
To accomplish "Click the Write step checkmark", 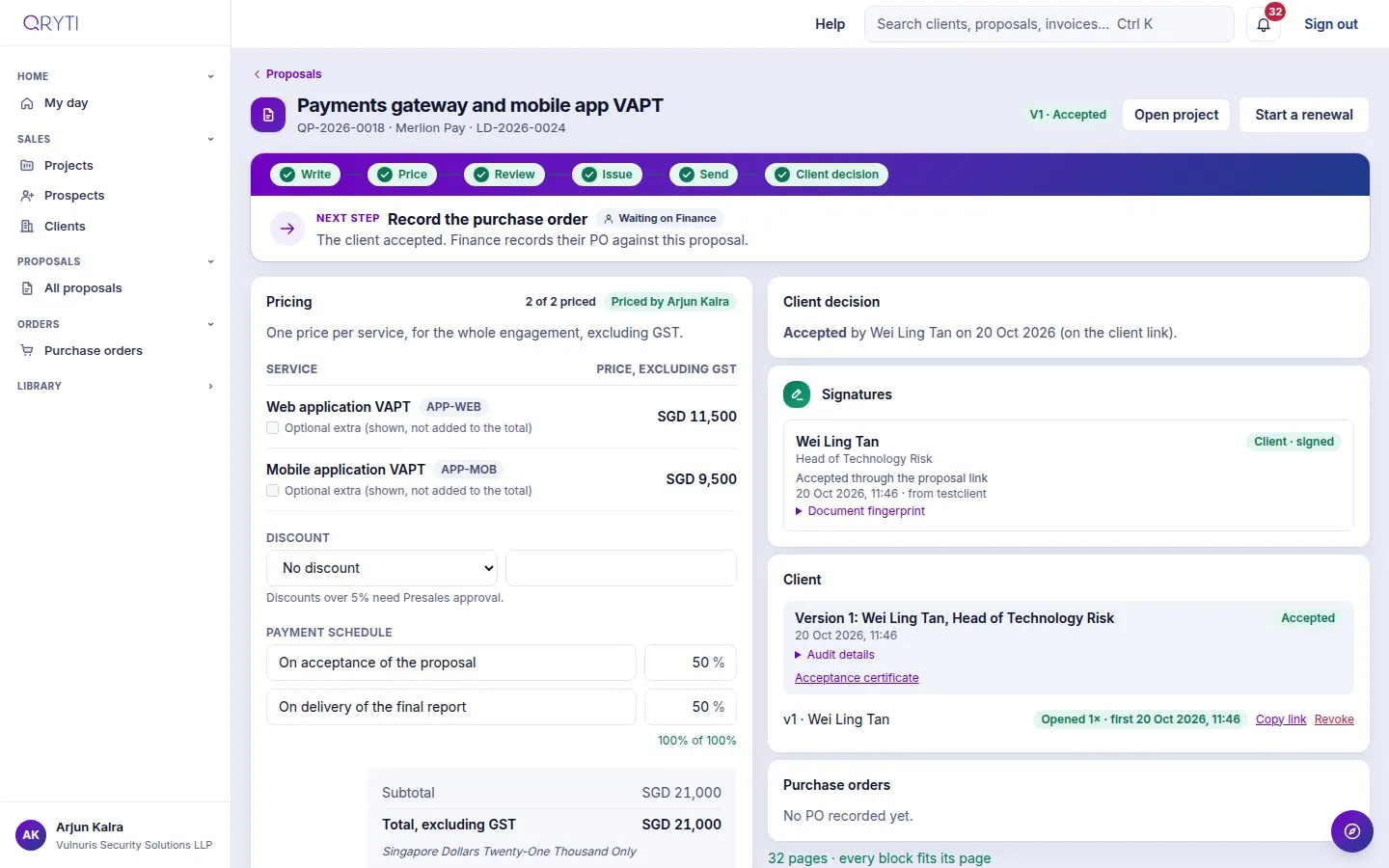I will [287, 175].
